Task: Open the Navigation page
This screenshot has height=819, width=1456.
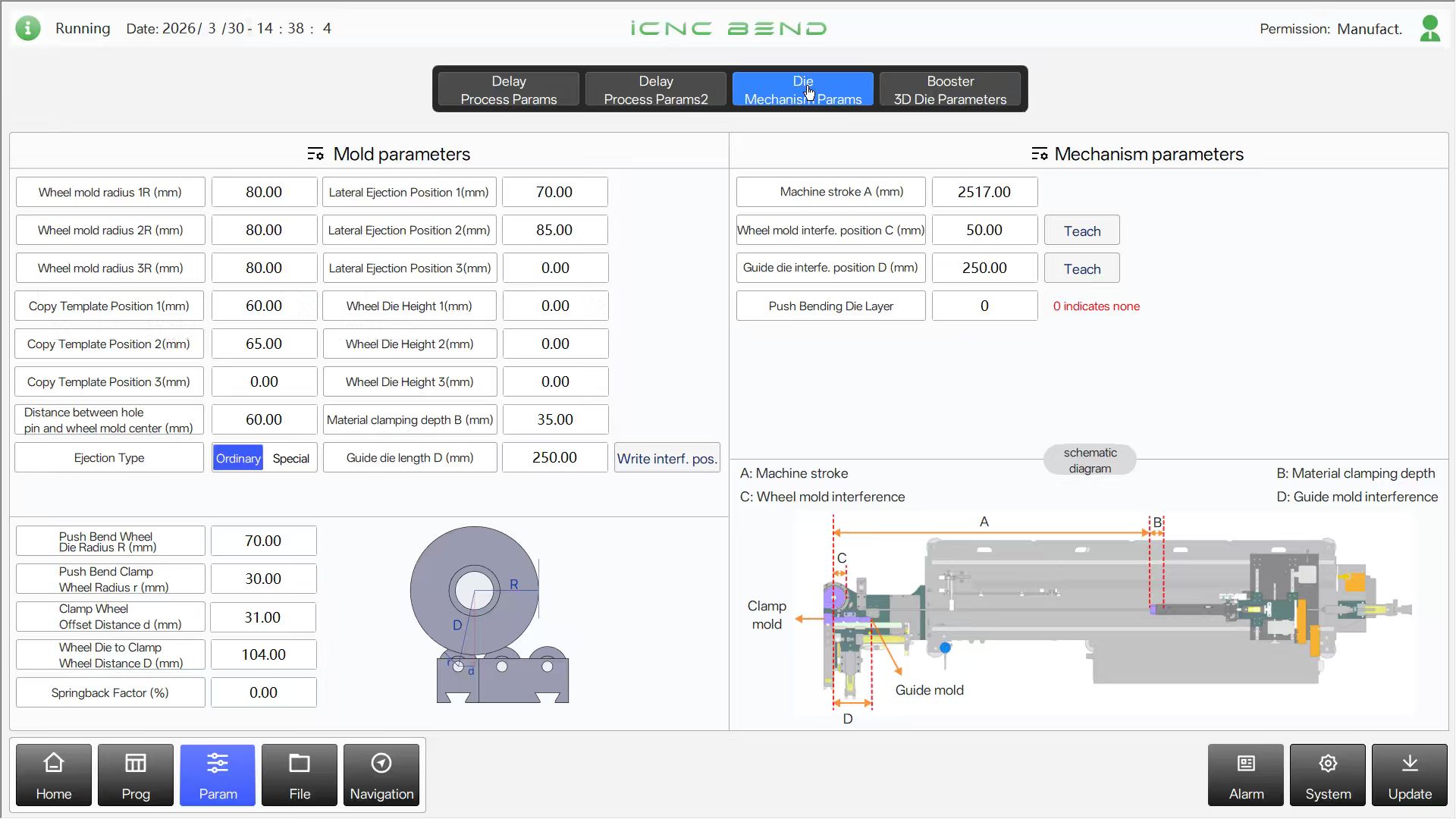Action: [x=381, y=775]
